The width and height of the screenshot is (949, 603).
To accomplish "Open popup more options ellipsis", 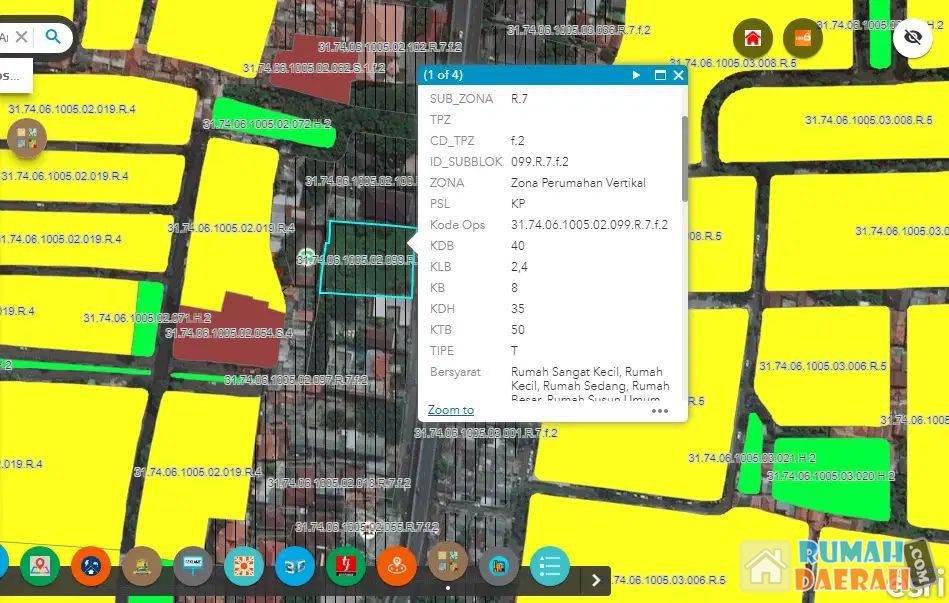I will pos(660,410).
